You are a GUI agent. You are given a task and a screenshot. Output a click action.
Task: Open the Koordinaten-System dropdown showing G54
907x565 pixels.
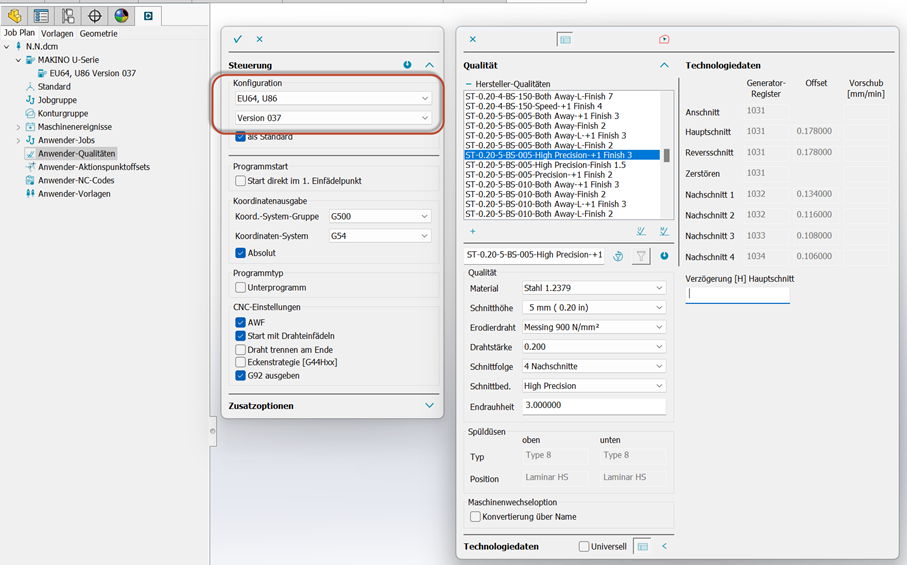point(379,236)
